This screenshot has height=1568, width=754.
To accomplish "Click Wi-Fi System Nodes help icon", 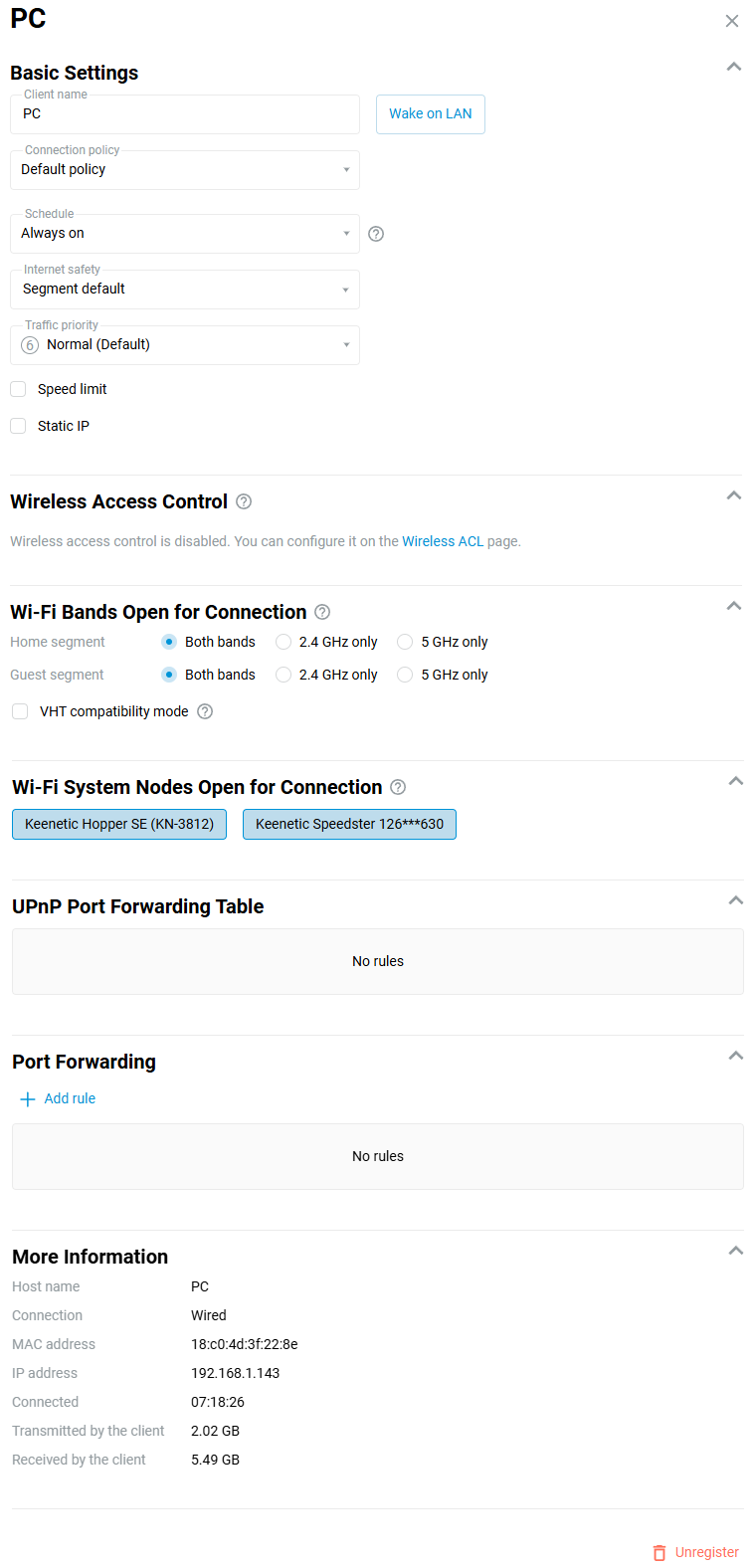I will [397, 786].
